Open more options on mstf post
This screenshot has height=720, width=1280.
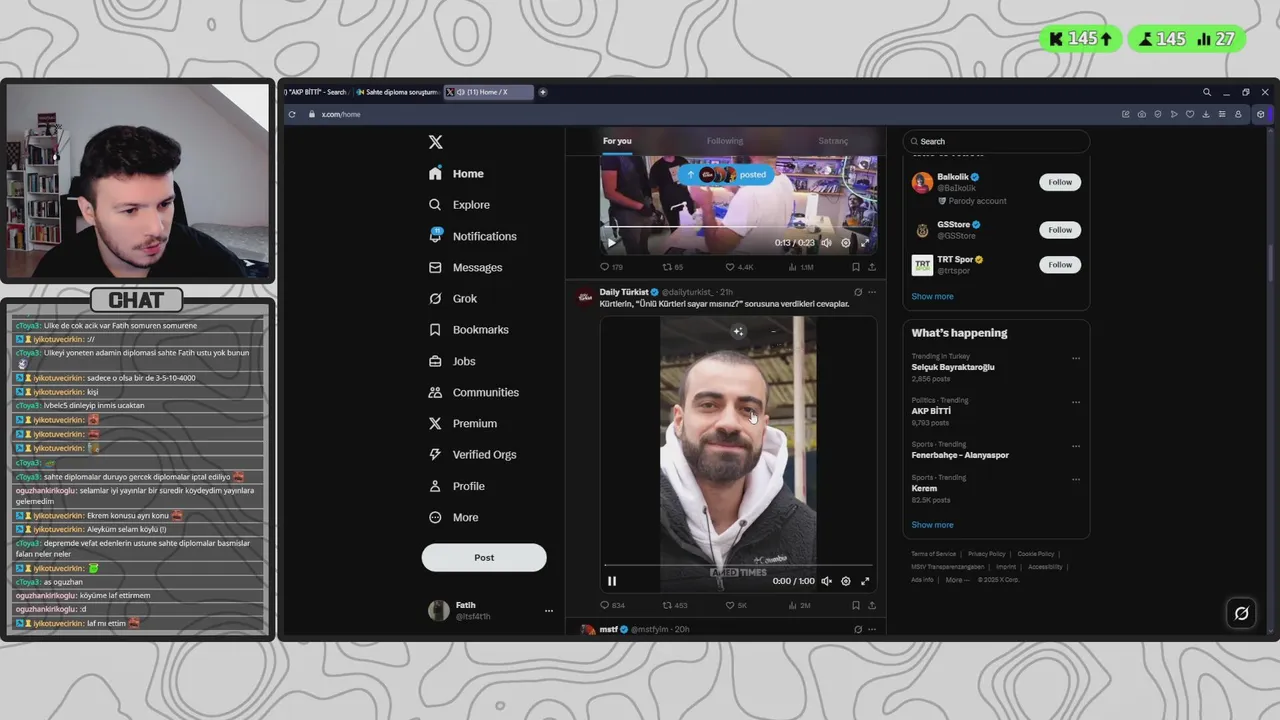point(872,629)
